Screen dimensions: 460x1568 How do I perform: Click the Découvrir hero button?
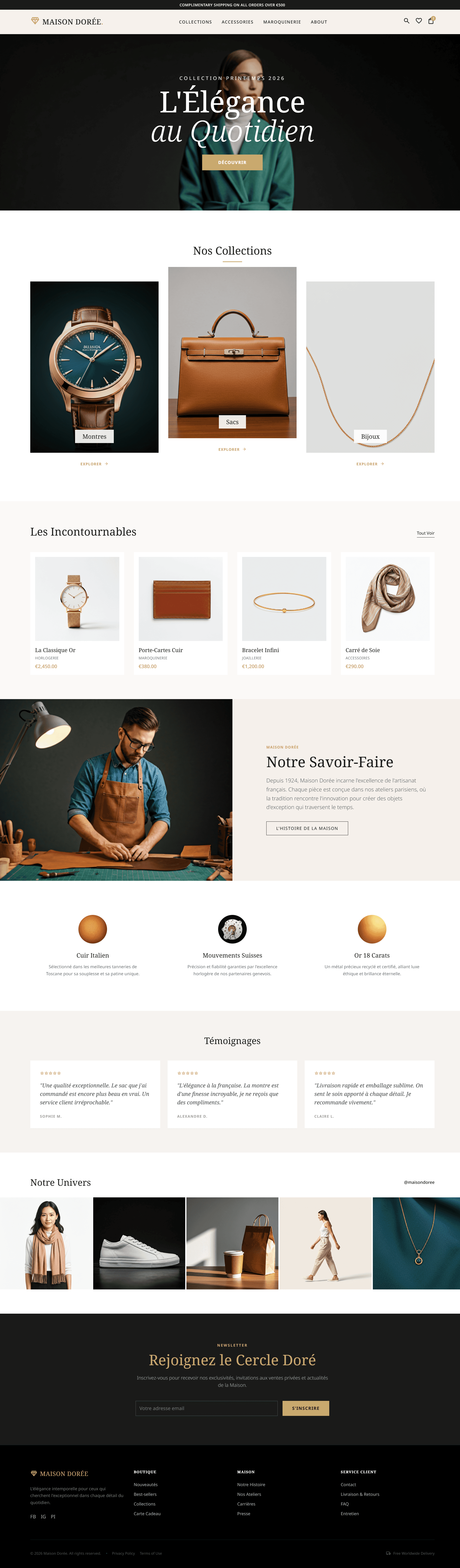pyautogui.click(x=232, y=163)
